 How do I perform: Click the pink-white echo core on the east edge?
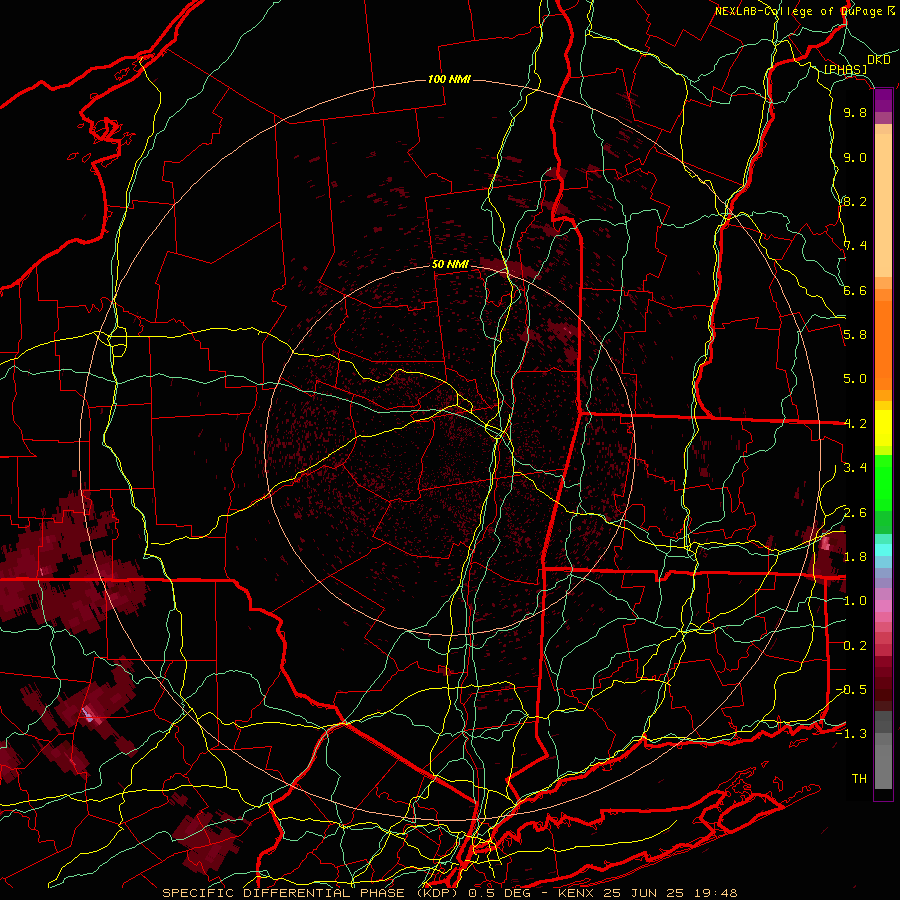click(x=826, y=543)
